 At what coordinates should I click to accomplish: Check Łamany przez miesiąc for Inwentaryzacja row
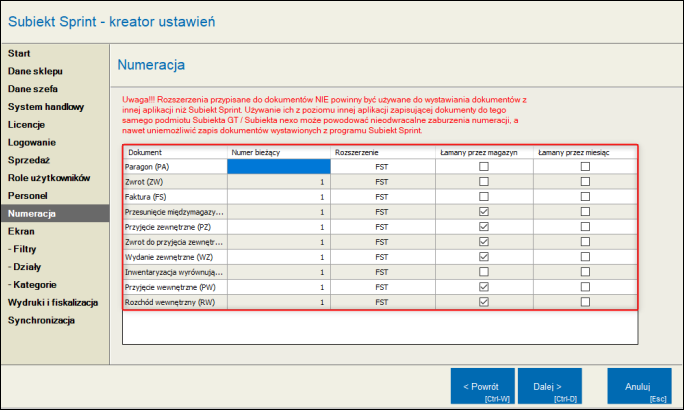point(585,272)
